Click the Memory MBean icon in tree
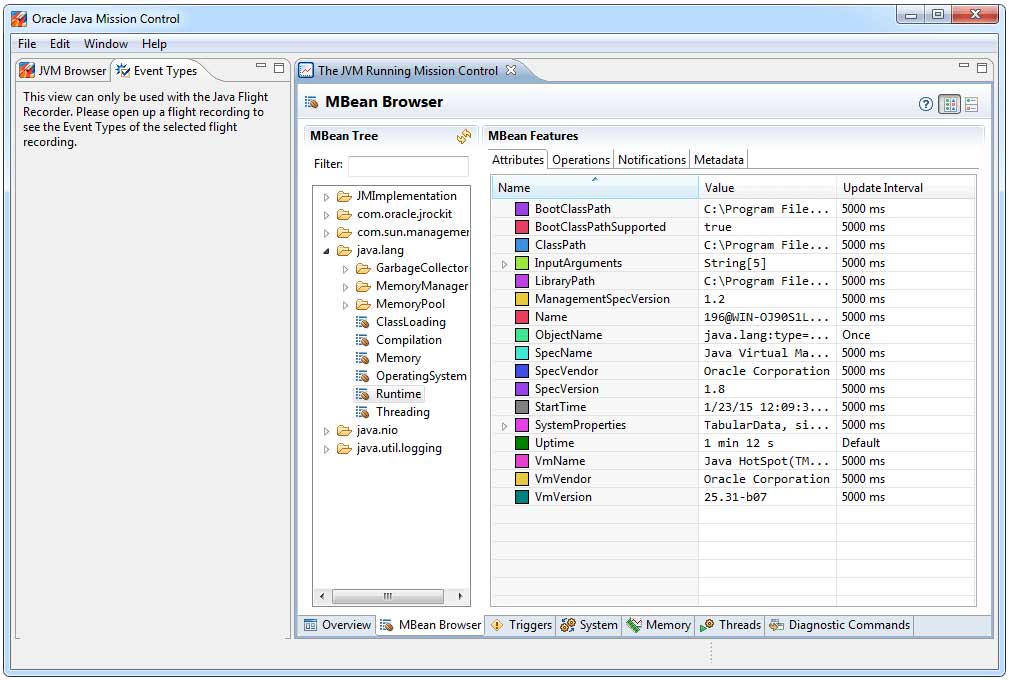The width and height of the screenshot is (1009, 680). (x=363, y=358)
